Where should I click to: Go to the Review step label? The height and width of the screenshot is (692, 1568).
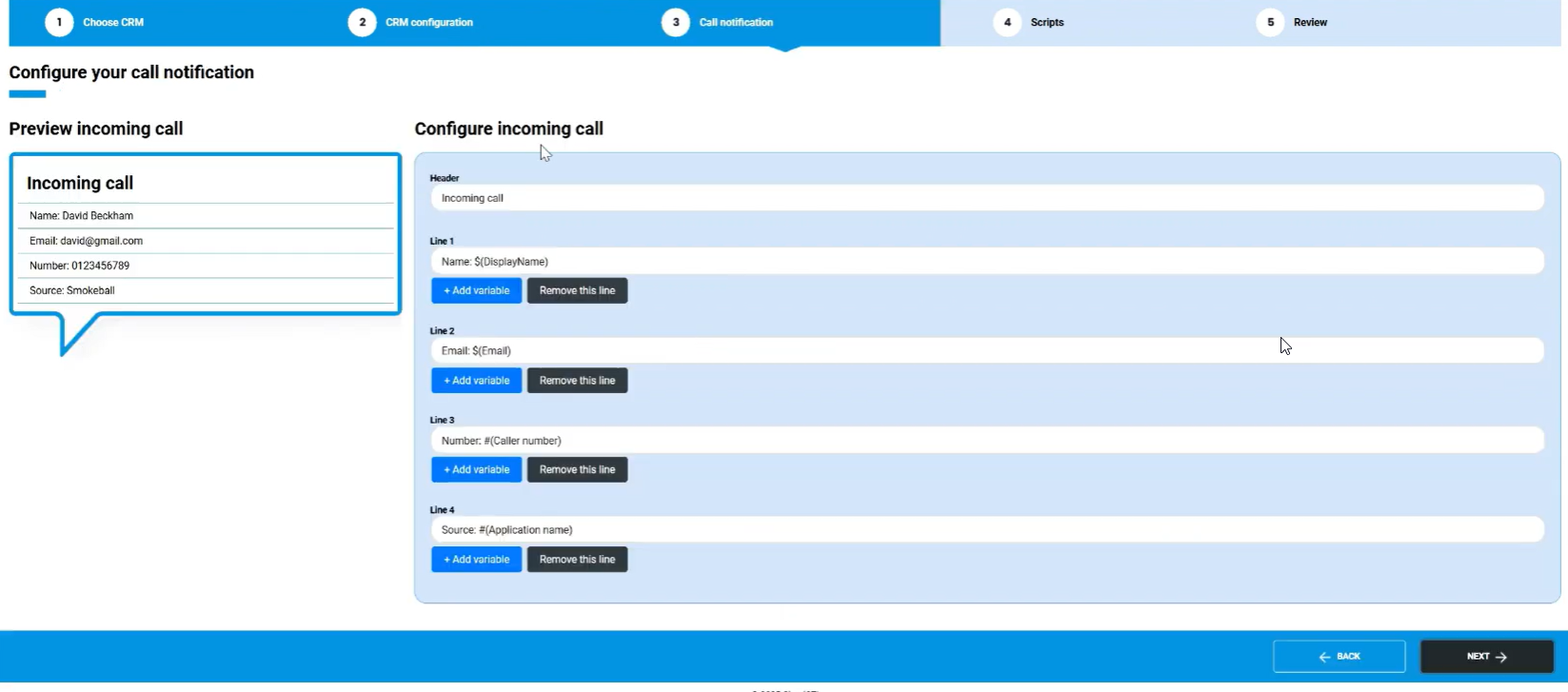click(1310, 22)
